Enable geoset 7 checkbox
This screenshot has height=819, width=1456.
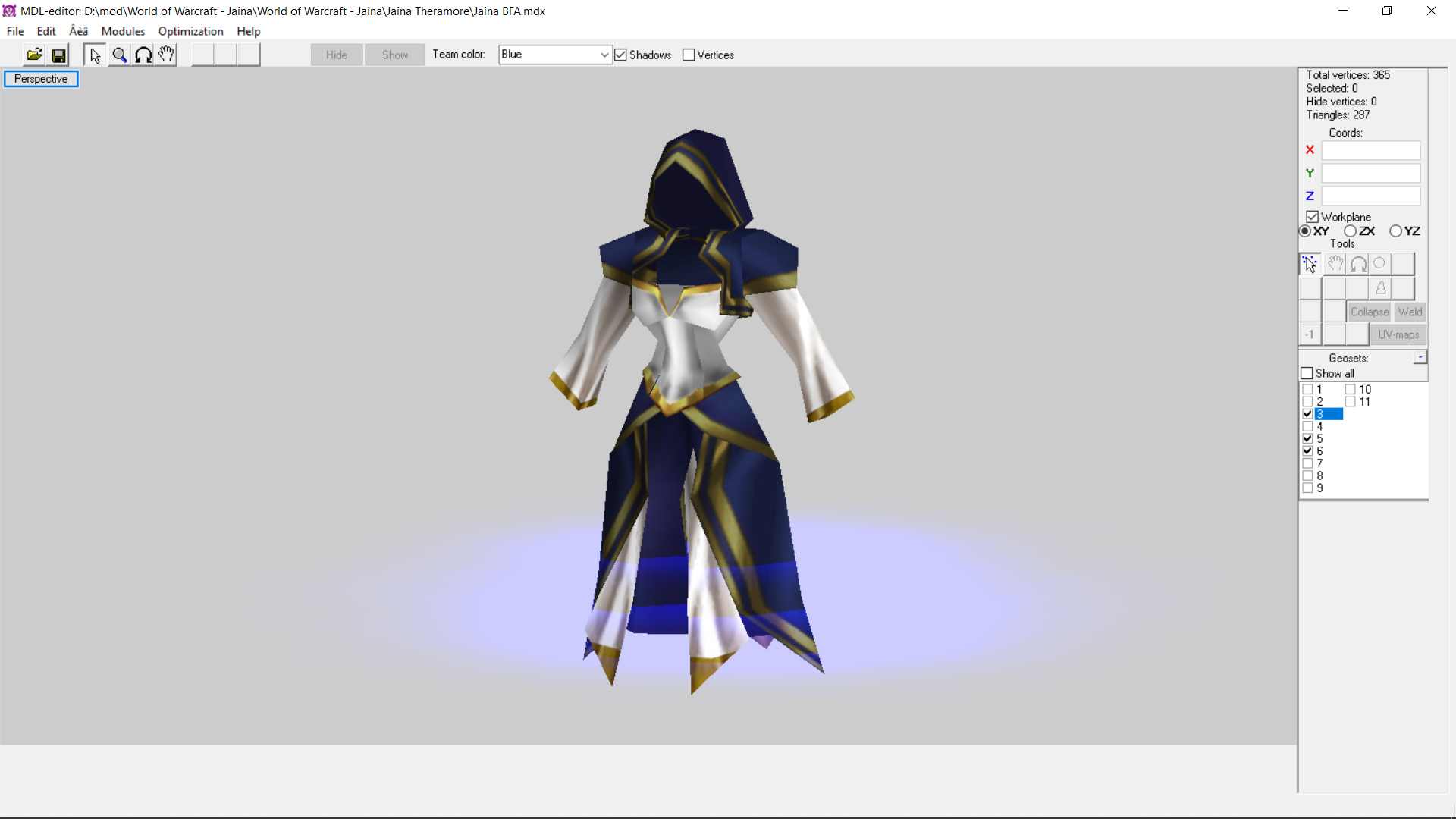point(1307,463)
